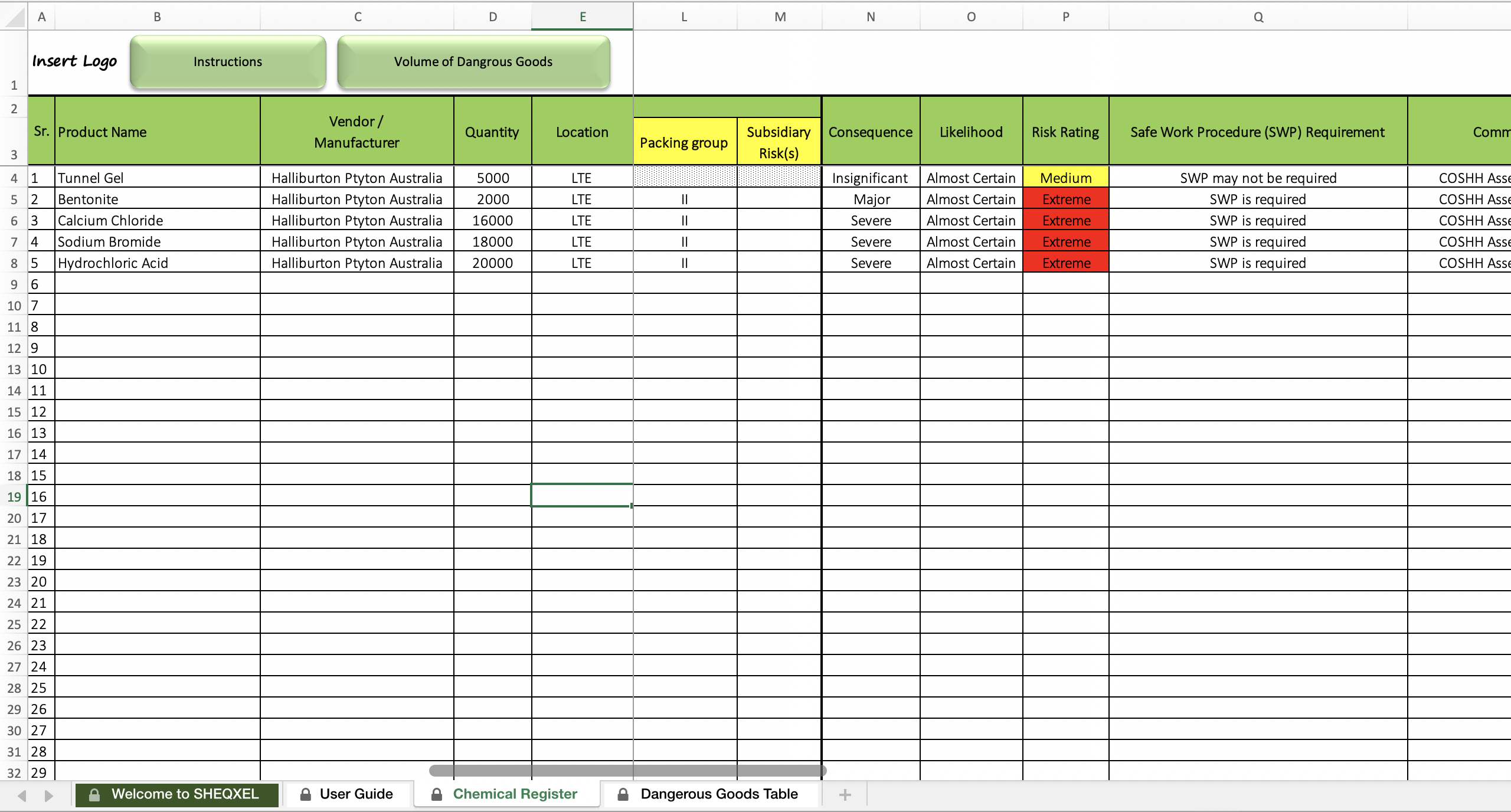Click the Likelihood header cell
The height and width of the screenshot is (812, 1511).
pyautogui.click(x=971, y=131)
